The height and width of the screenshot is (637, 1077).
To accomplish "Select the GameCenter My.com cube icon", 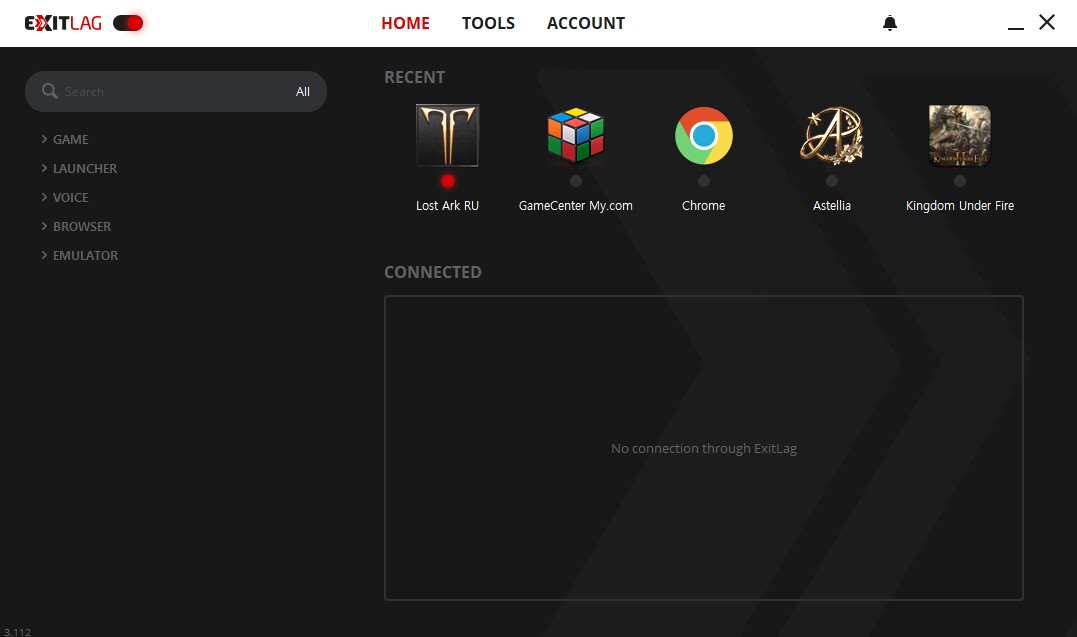I will pyautogui.click(x=576, y=135).
